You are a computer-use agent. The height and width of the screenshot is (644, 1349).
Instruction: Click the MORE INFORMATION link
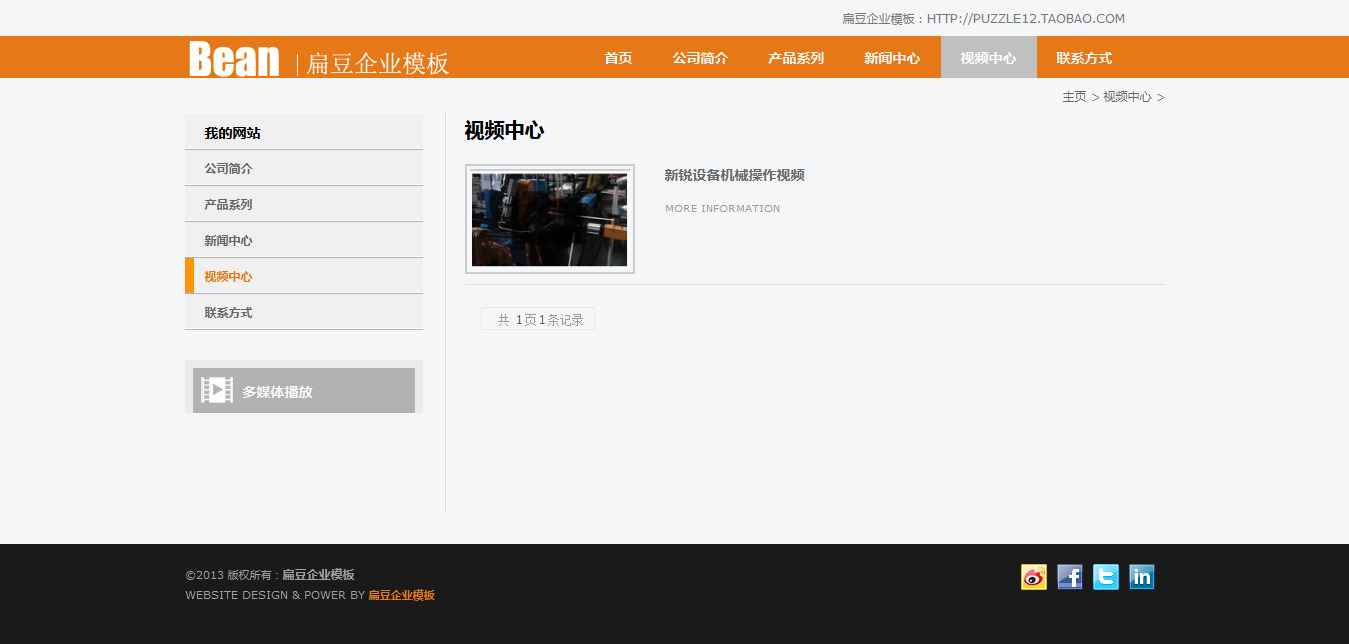(722, 209)
